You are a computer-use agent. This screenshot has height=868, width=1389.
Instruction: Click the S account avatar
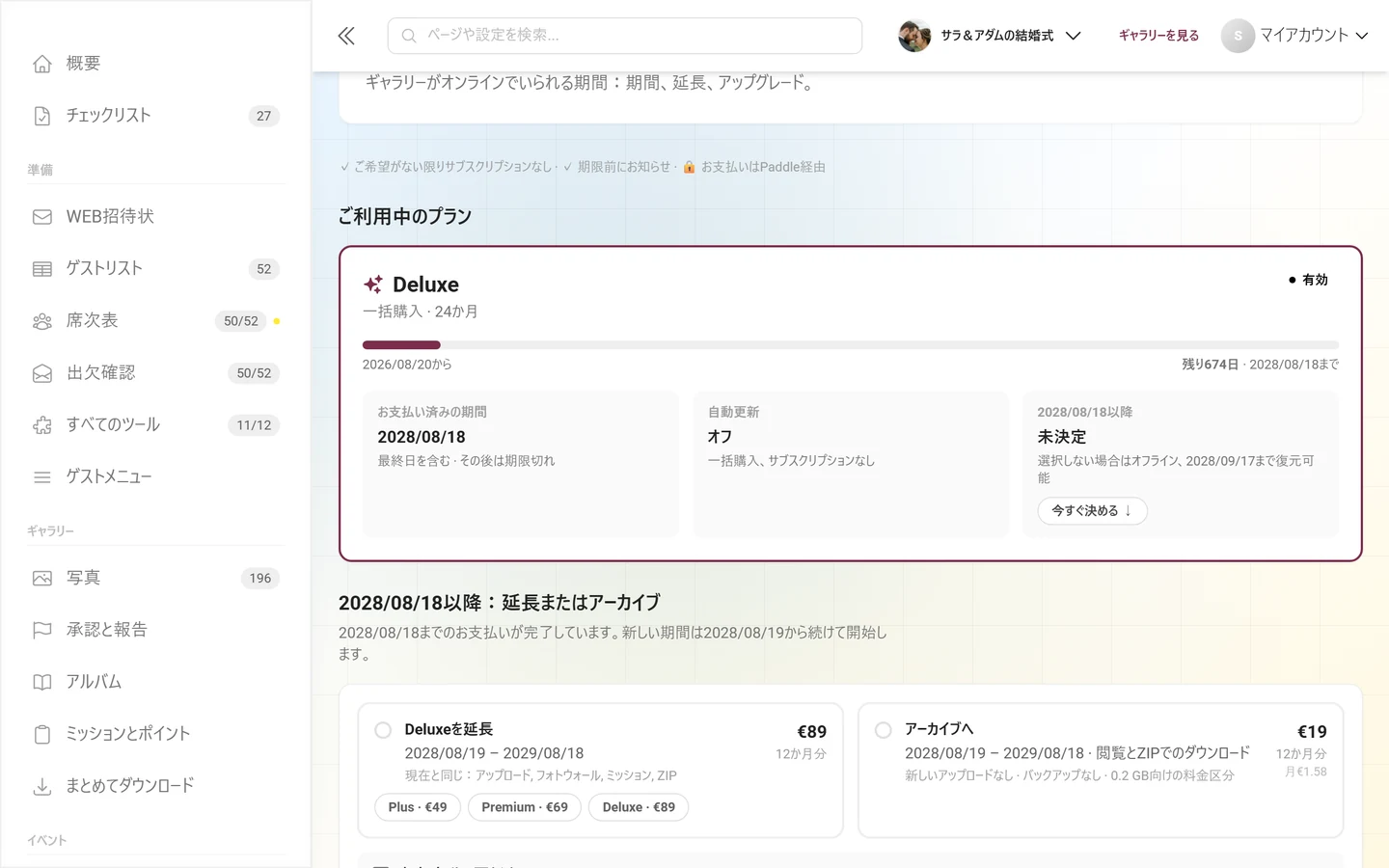[x=1238, y=36]
